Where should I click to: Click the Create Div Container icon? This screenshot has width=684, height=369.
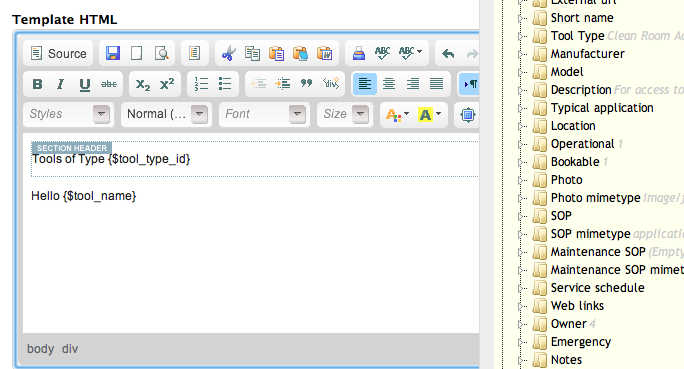331,84
